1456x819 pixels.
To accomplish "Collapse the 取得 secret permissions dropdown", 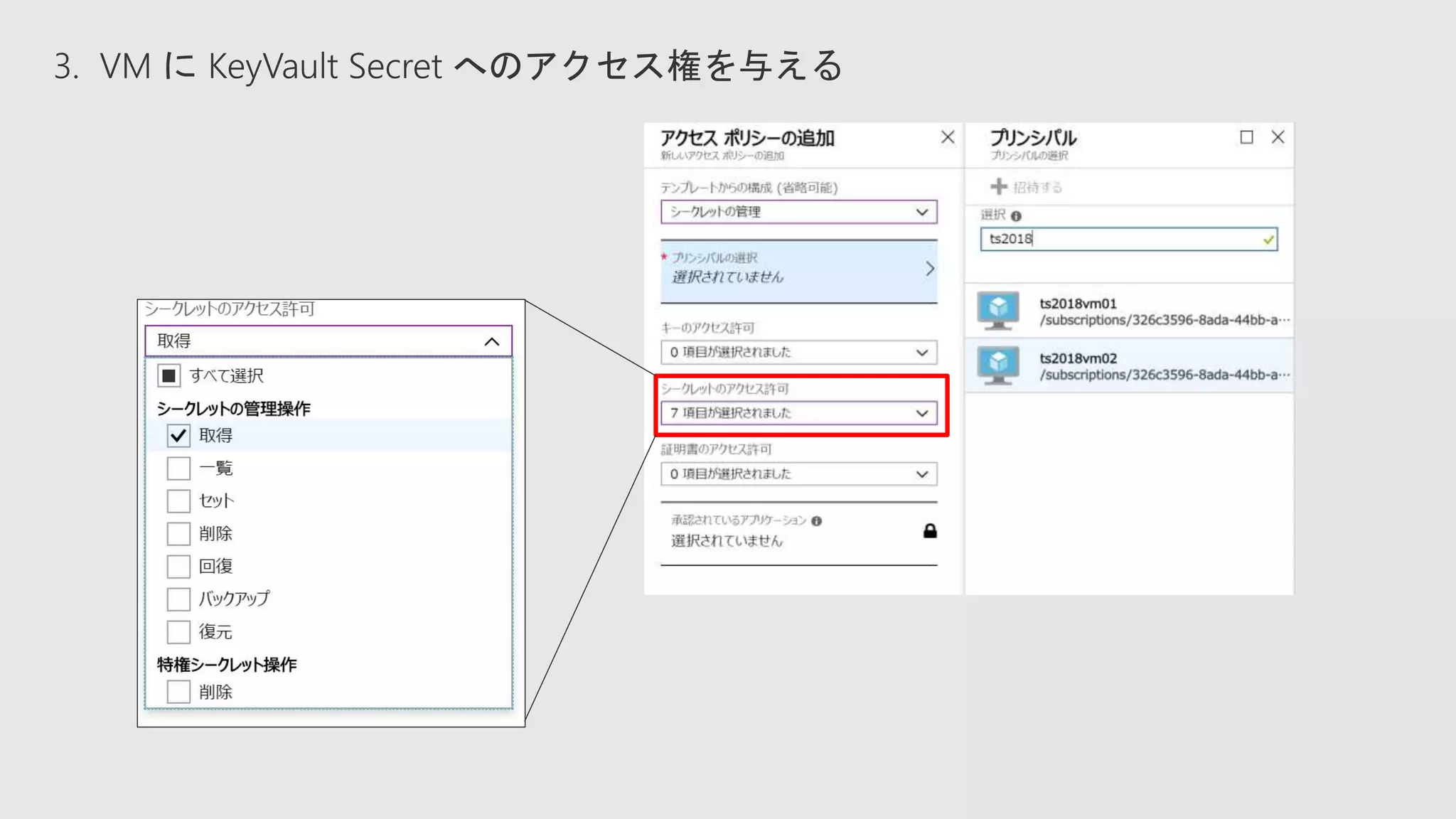I will pos(491,341).
